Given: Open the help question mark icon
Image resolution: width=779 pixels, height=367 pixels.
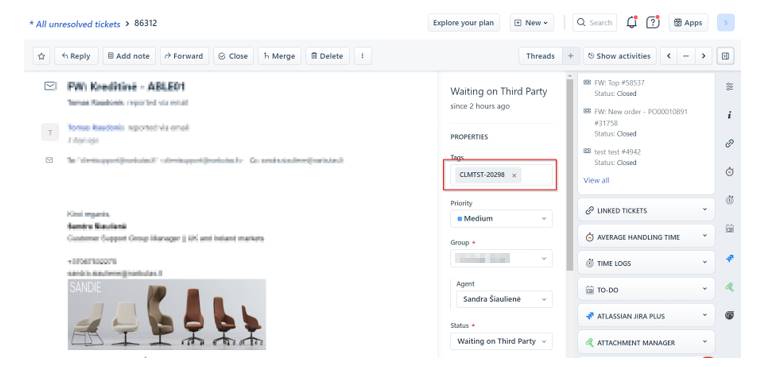Looking at the screenshot, I should [652, 22].
